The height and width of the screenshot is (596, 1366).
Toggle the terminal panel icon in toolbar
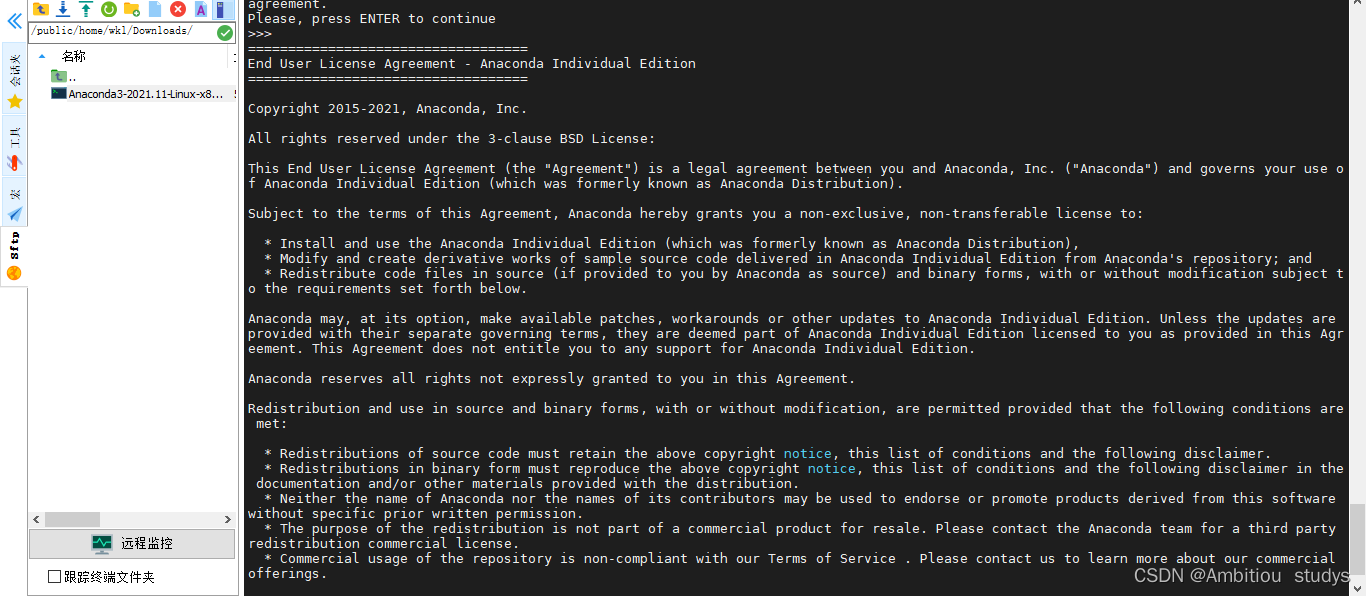[x=221, y=9]
